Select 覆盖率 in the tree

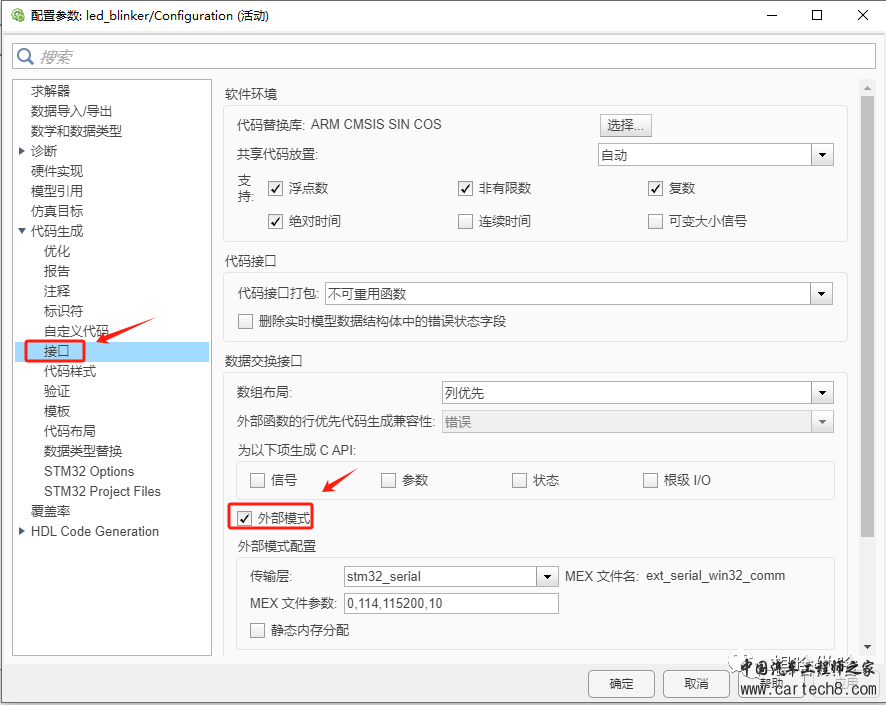click(50, 511)
